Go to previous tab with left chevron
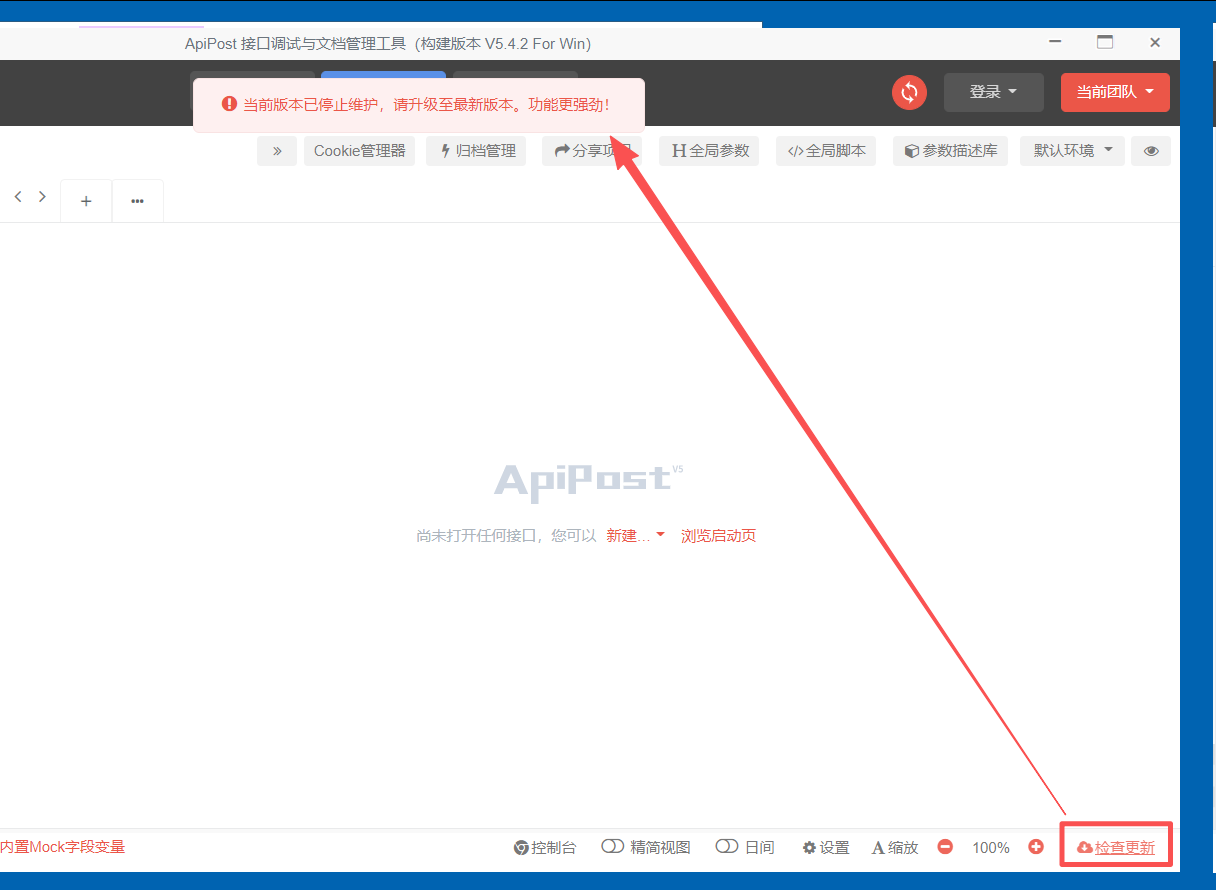Viewport: 1216px width, 890px height. (18, 197)
